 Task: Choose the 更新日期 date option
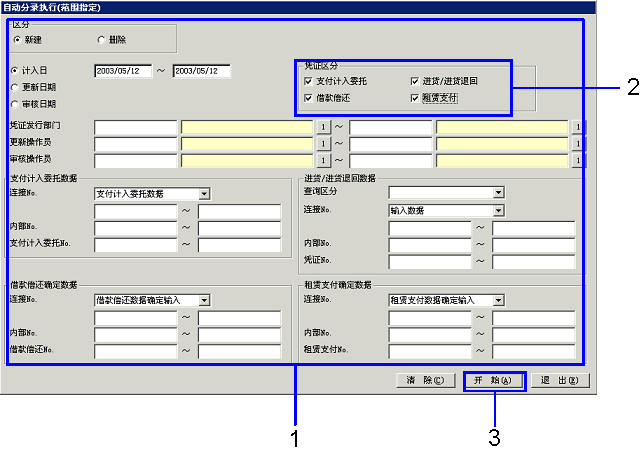(x=15, y=87)
